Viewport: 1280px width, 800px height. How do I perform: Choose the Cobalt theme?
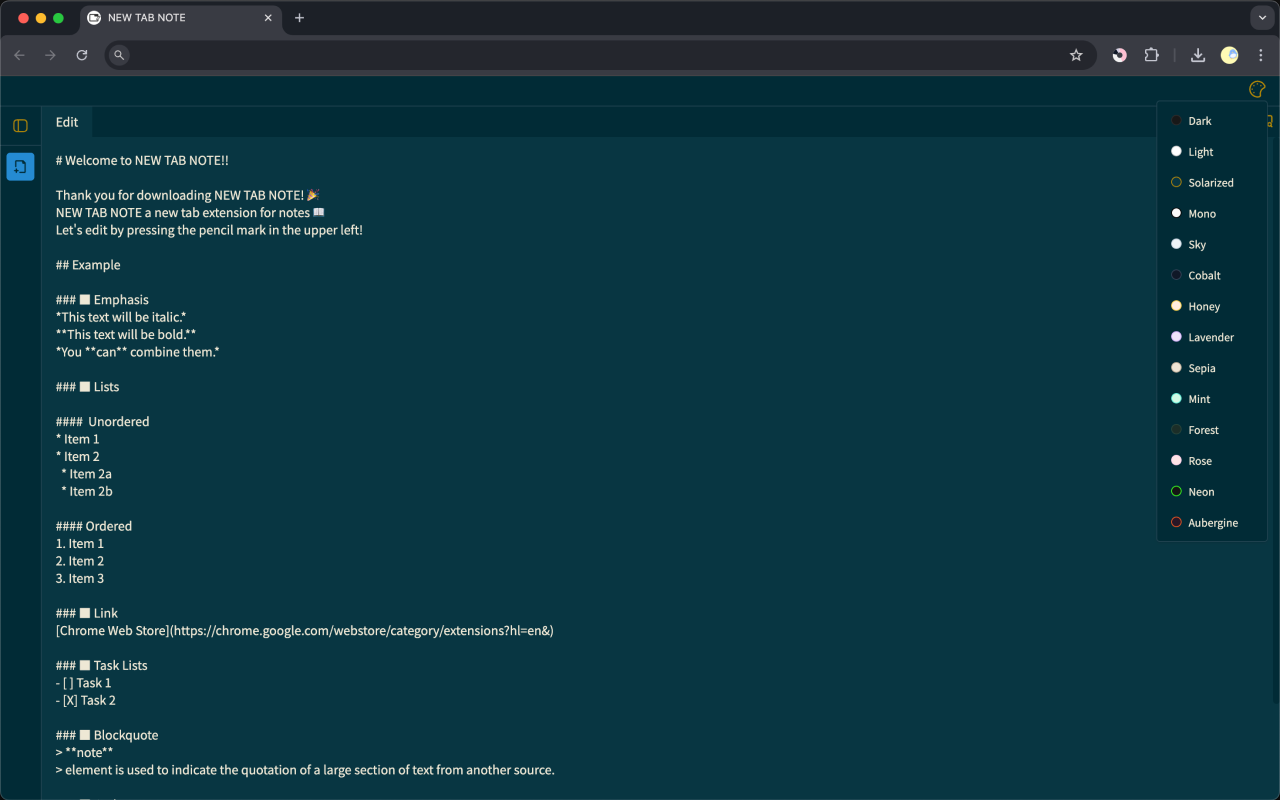(1212, 276)
